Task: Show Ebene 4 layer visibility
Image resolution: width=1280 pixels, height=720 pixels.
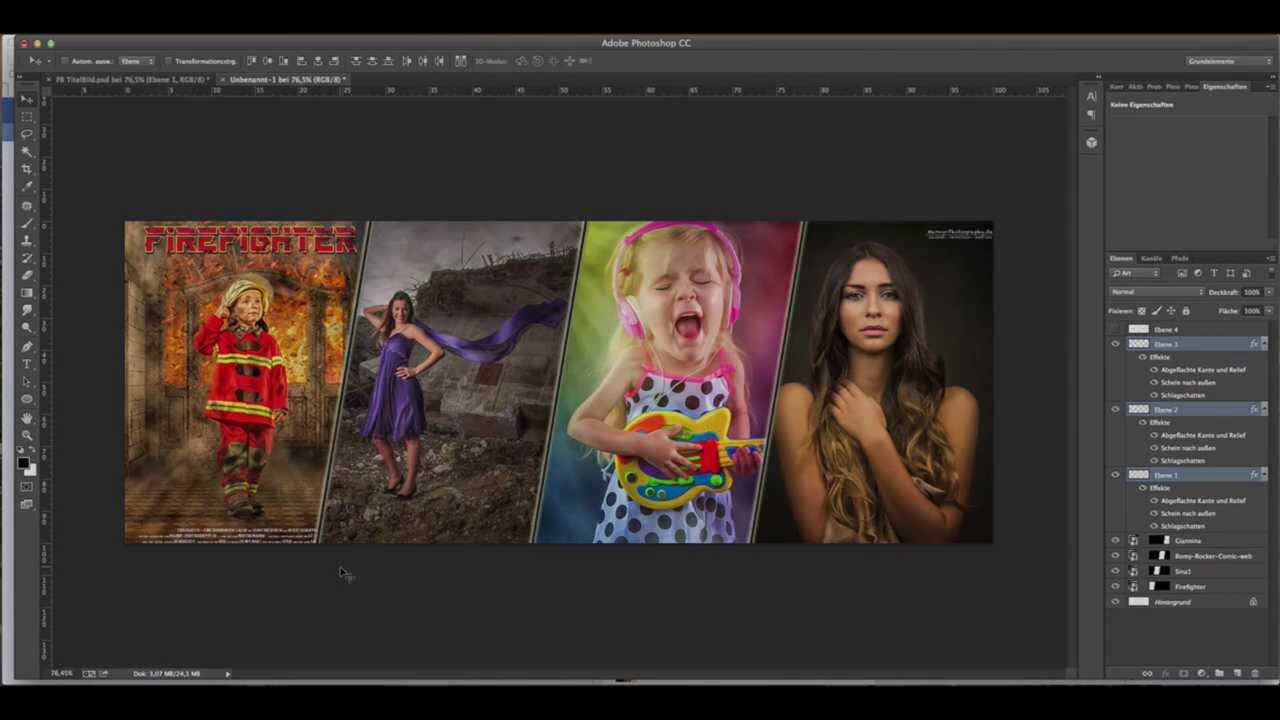Action: (1116, 329)
